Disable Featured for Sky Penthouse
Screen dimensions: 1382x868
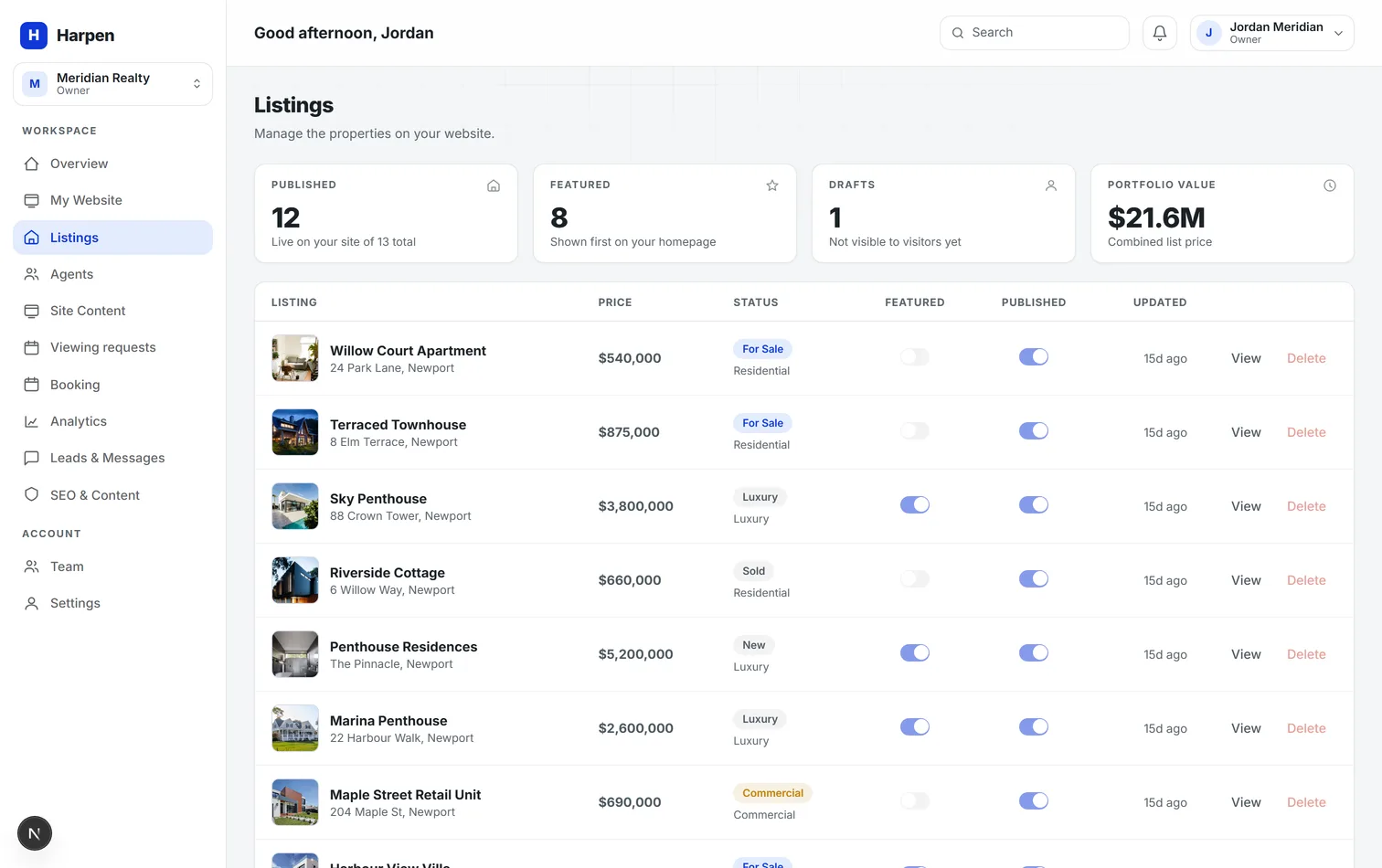915,505
